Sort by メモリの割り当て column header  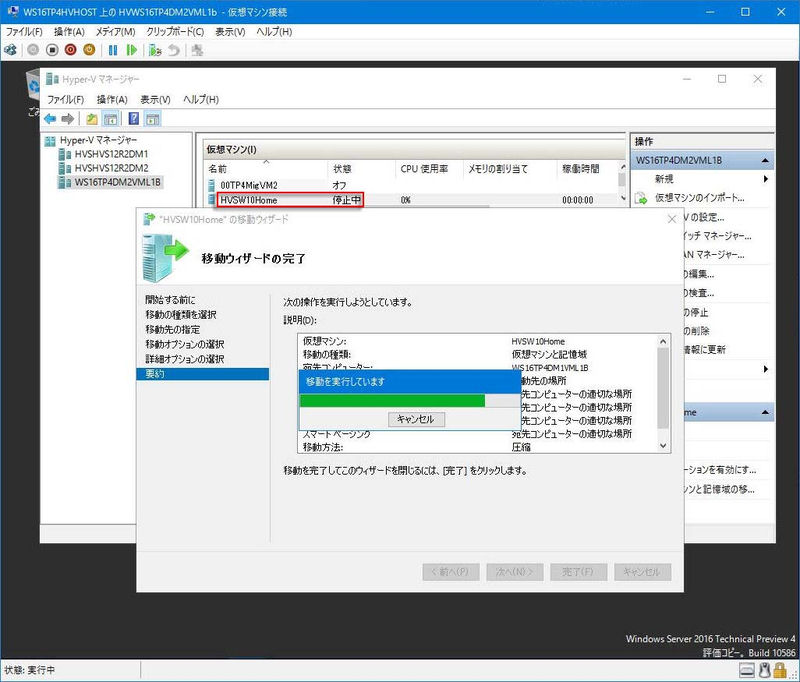click(x=510, y=169)
